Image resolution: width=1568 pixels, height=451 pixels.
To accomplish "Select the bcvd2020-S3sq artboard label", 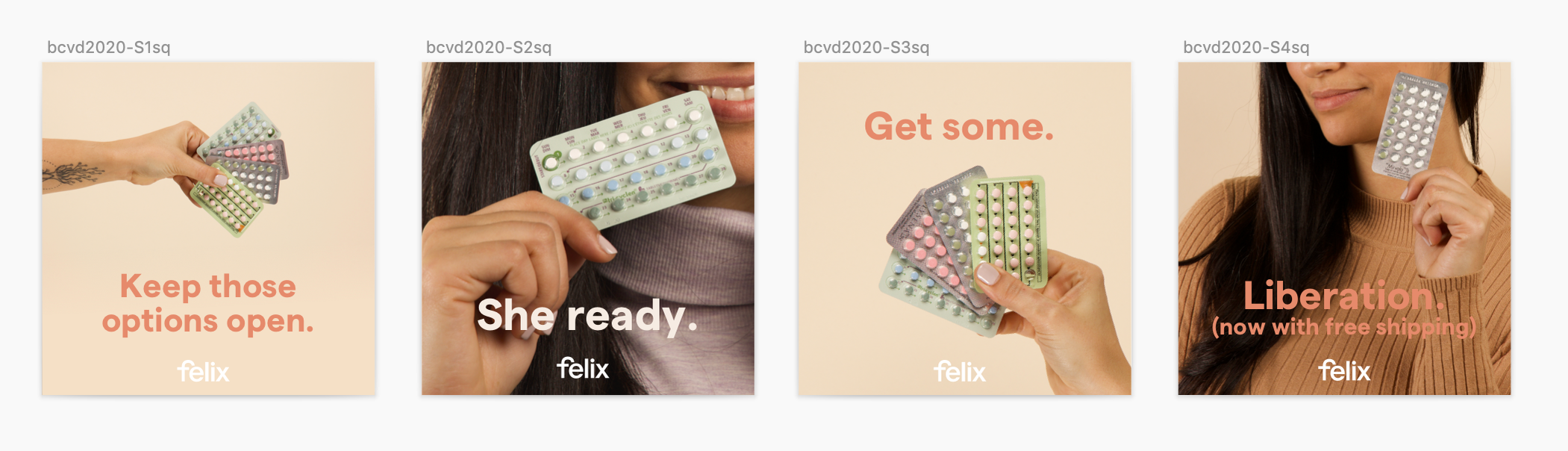I will pos(866,48).
